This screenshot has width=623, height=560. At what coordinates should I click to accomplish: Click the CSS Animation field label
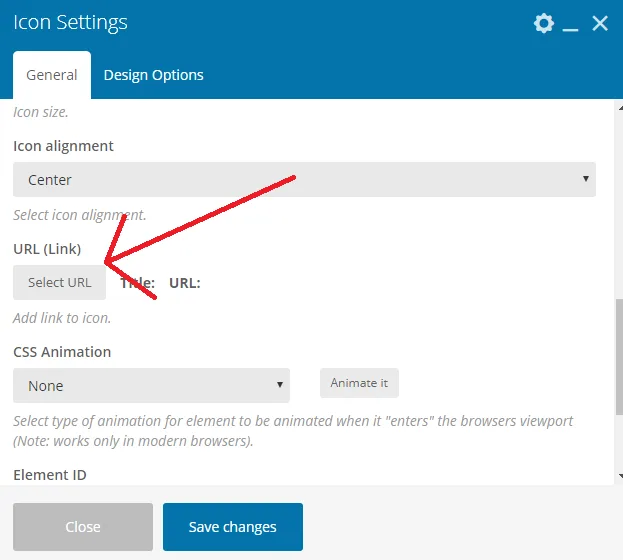click(62, 352)
